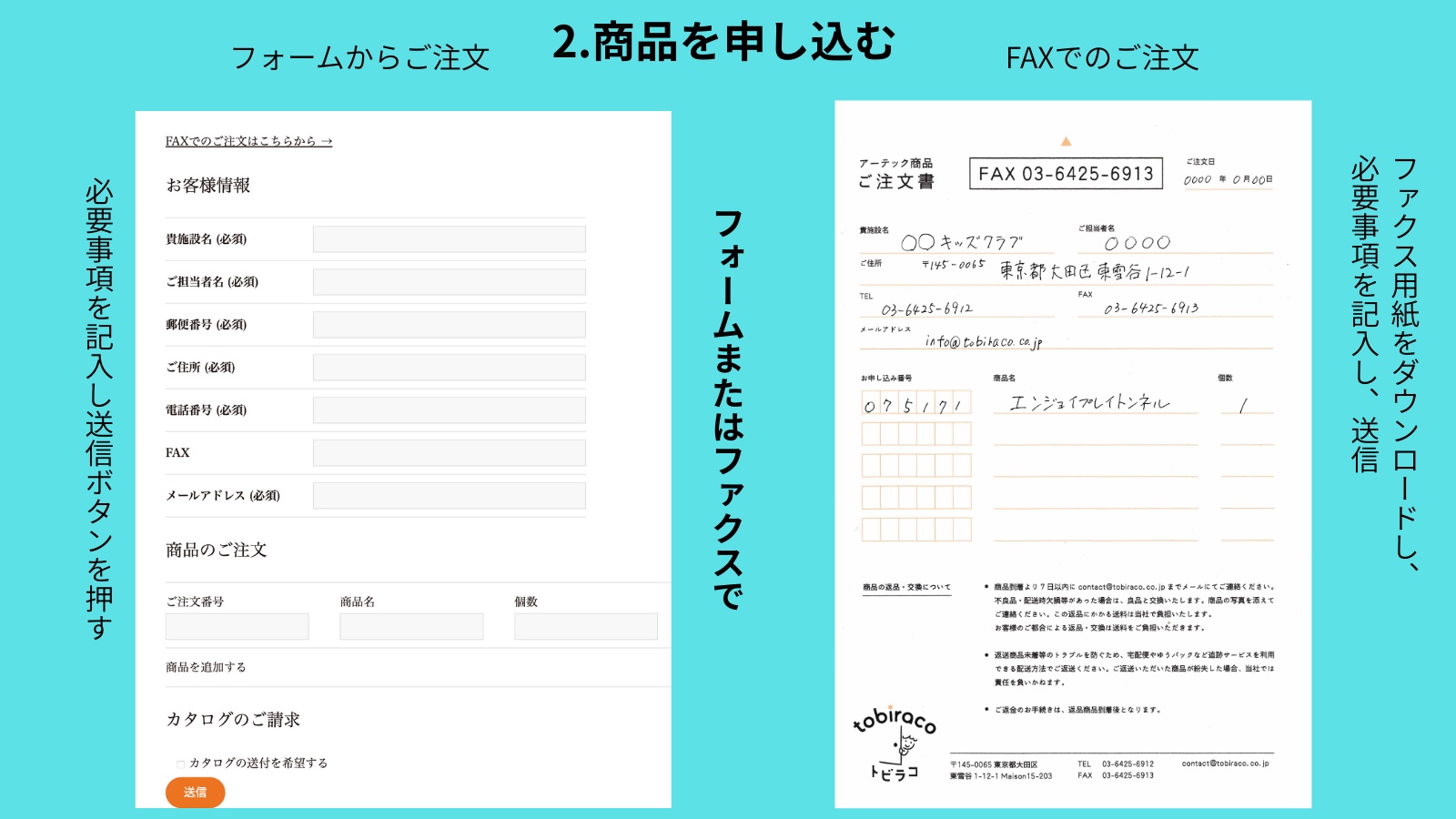Click the handwritten エンジョイプレイトンネル product entry
The image size is (1456, 819).
pos(1090,402)
